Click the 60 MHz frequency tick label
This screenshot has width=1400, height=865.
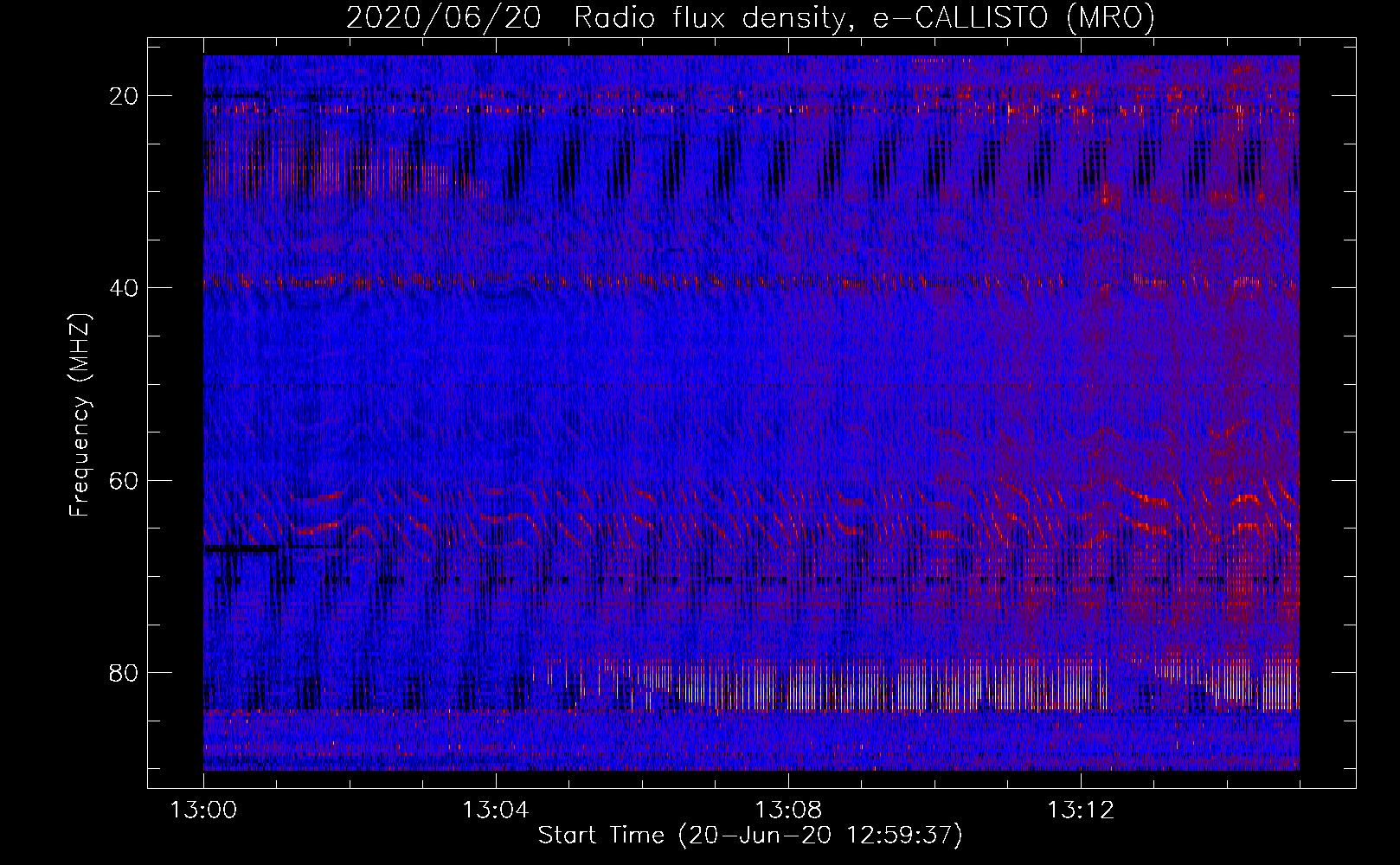[124, 480]
